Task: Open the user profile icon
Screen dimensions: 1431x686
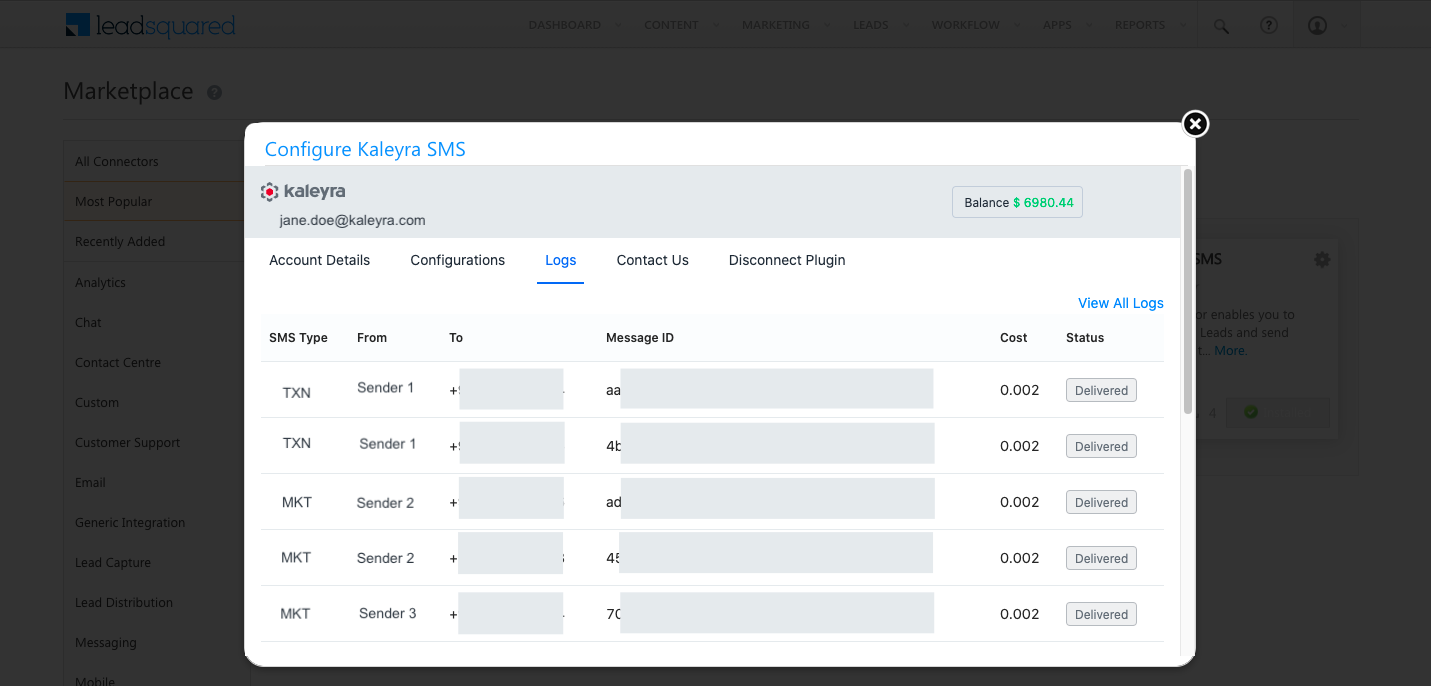Action: tap(1318, 26)
